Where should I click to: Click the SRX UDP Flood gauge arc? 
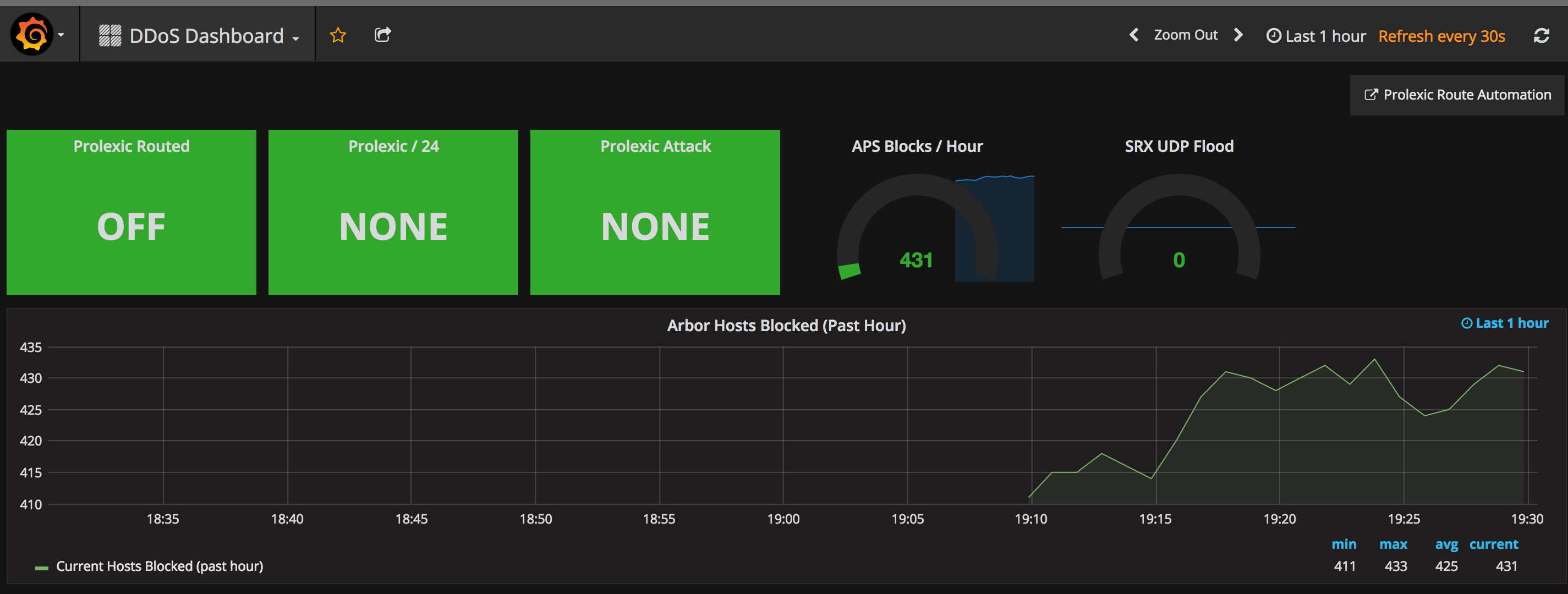pos(1179,185)
